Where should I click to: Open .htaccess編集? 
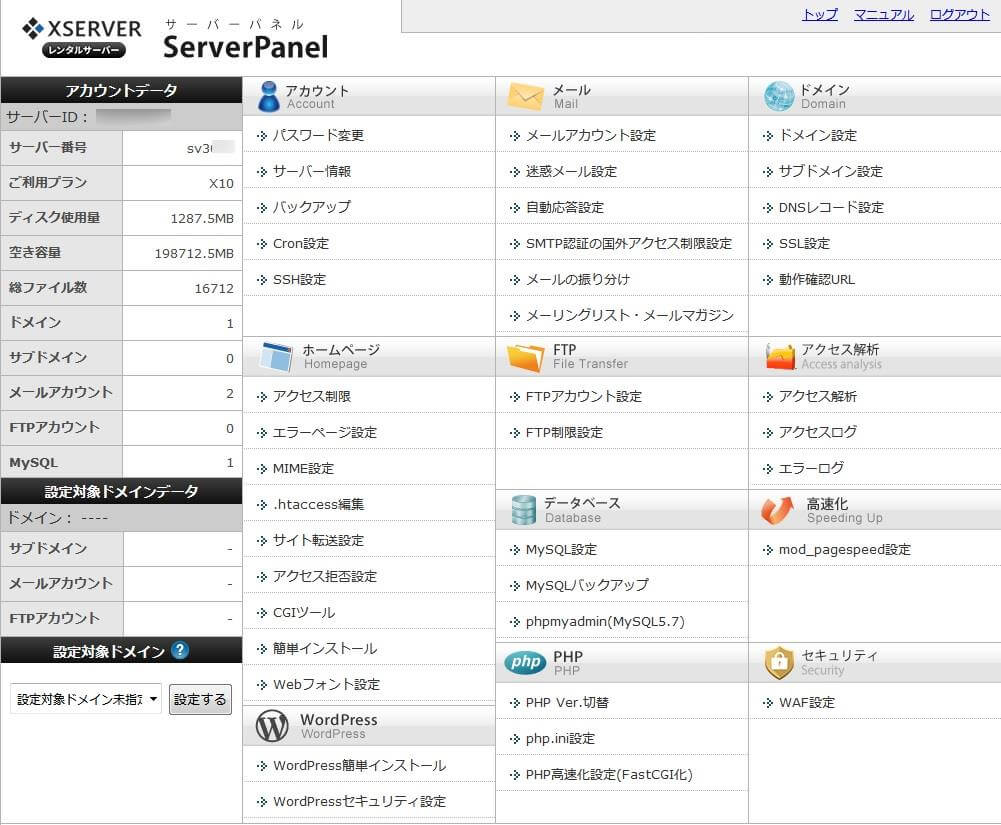point(319,504)
